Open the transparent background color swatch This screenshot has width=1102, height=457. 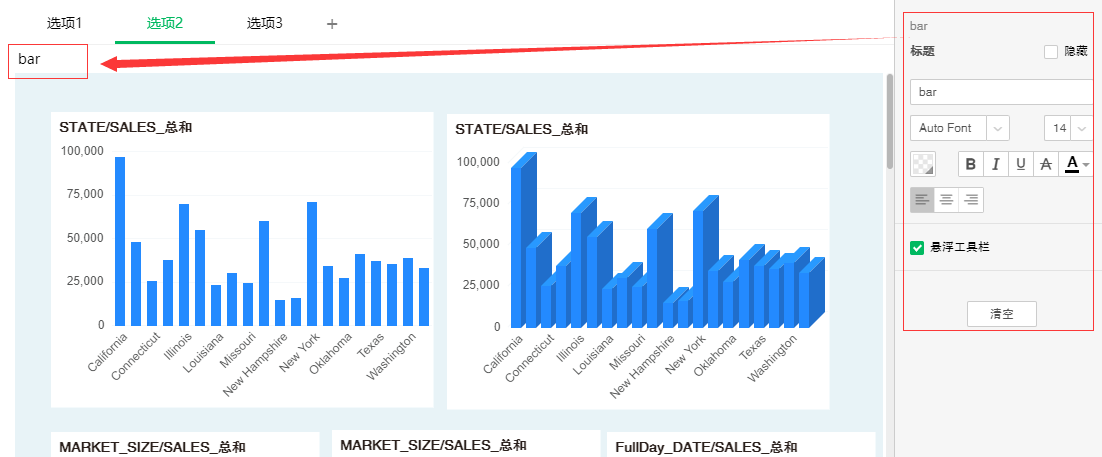tap(924, 164)
